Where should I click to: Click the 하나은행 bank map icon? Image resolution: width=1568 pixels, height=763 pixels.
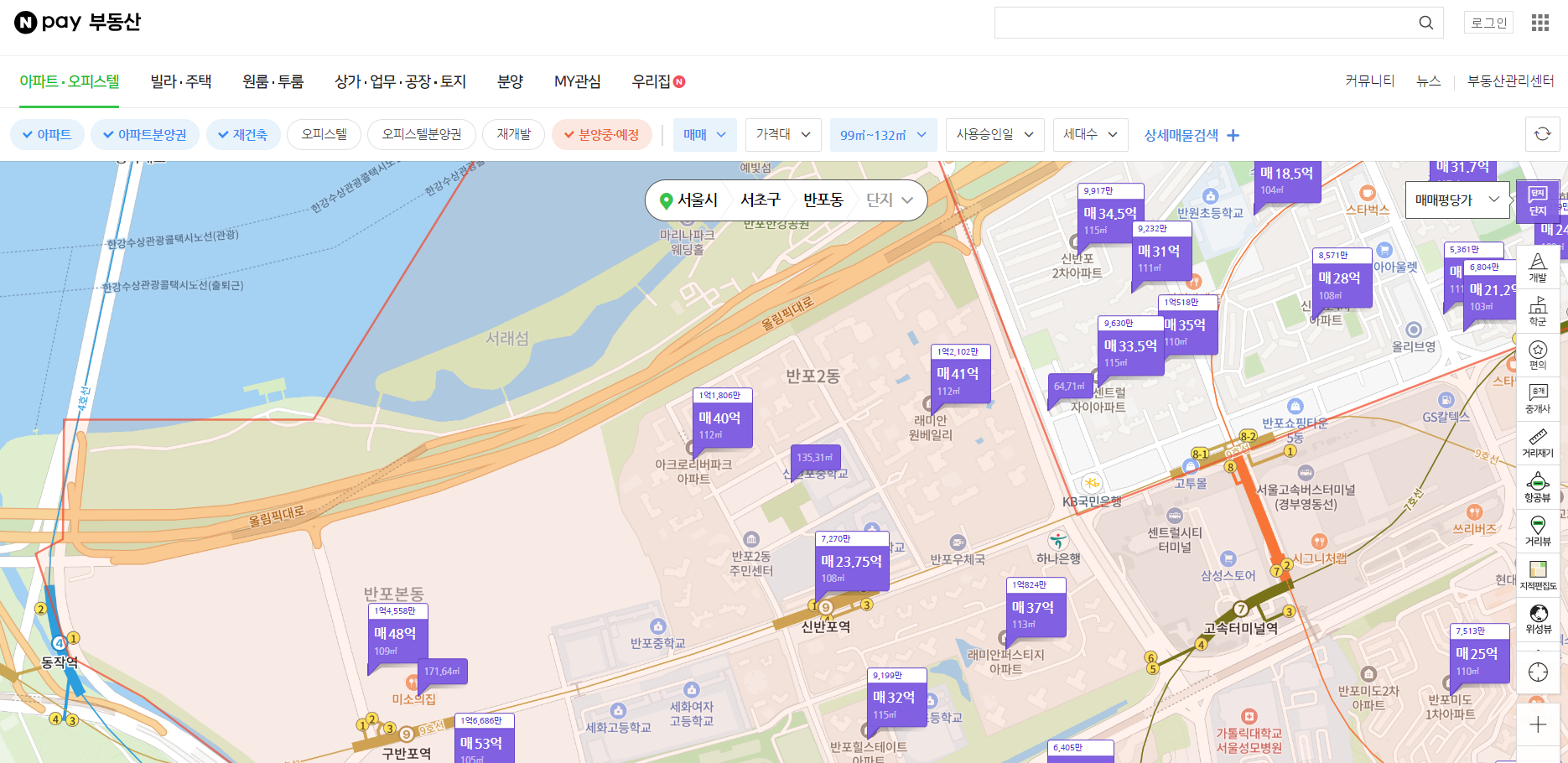(x=1058, y=541)
